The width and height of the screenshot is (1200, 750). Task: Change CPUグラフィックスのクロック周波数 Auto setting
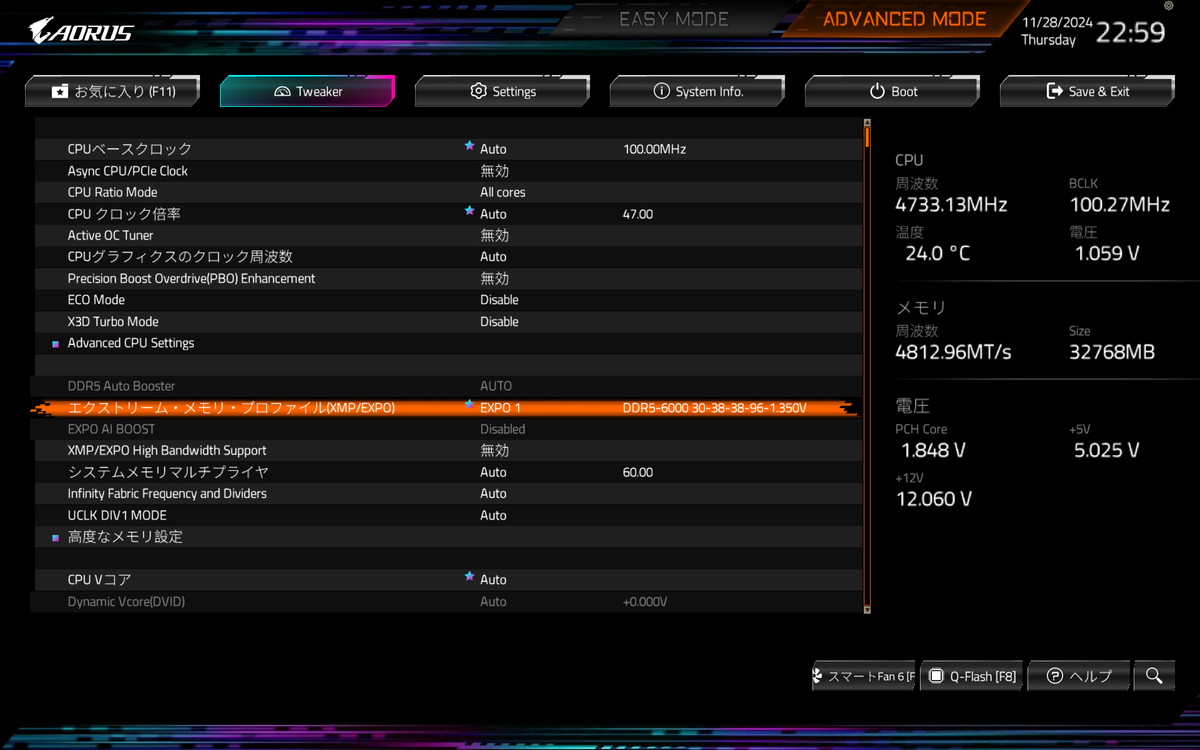click(493, 257)
